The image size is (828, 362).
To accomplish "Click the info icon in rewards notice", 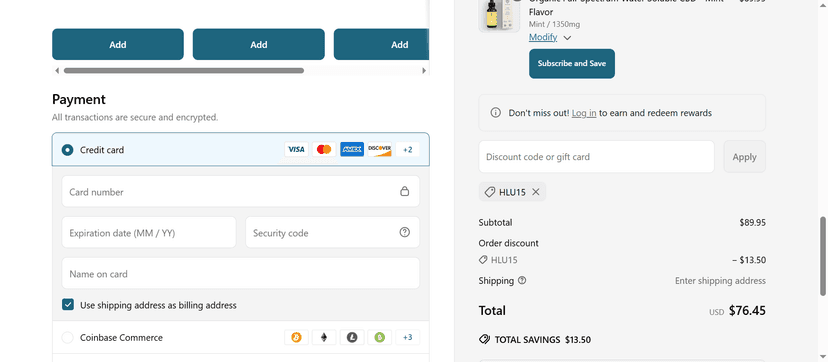I will [x=495, y=113].
